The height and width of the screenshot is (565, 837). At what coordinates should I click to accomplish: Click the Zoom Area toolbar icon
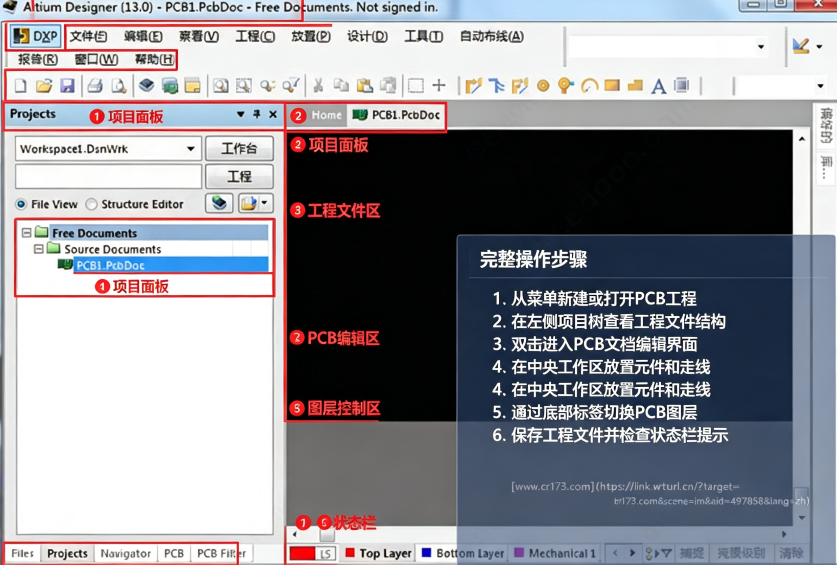pyautogui.click(x=244, y=85)
